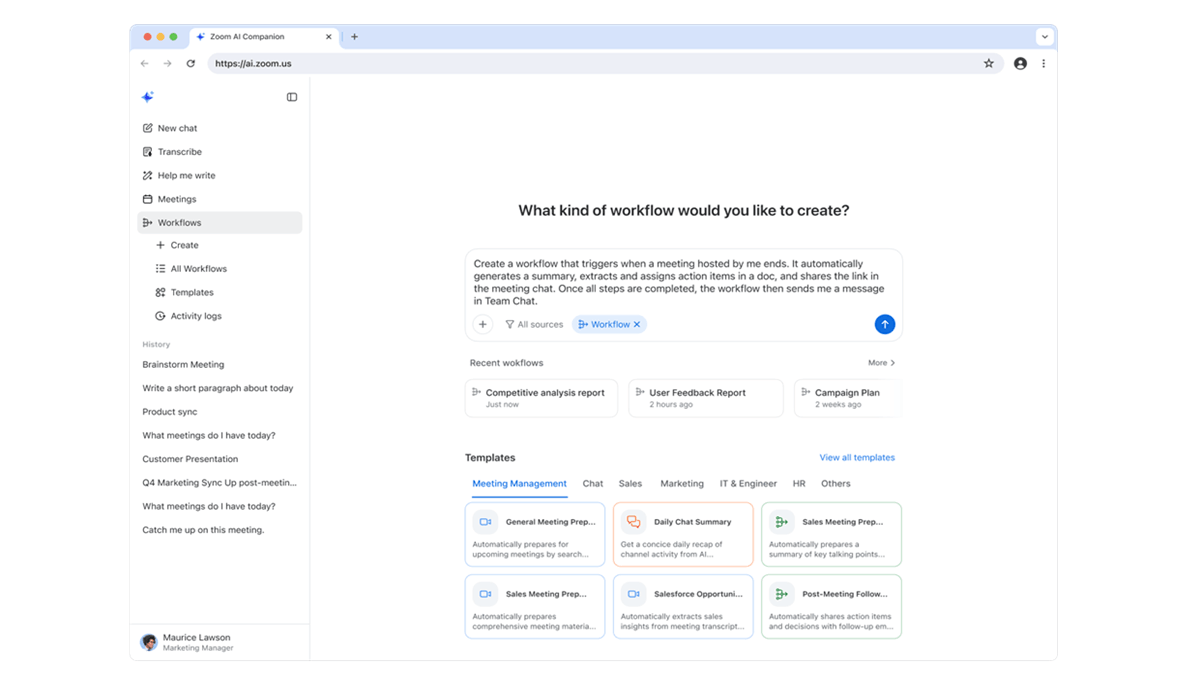Open Meetings via the calendar icon

147,199
